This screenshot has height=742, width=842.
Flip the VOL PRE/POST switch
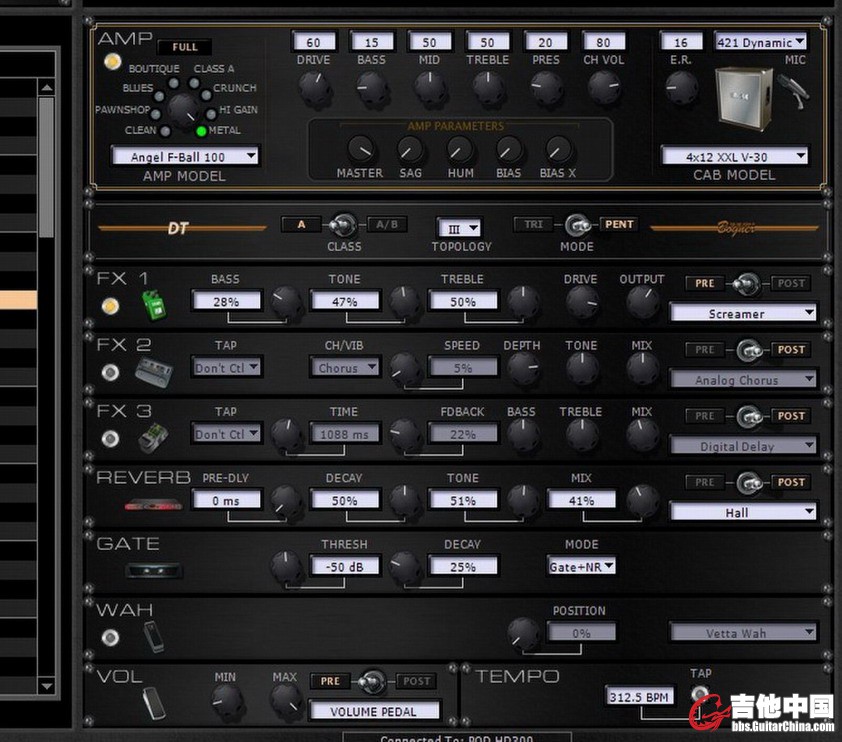pyautogui.click(x=372, y=682)
